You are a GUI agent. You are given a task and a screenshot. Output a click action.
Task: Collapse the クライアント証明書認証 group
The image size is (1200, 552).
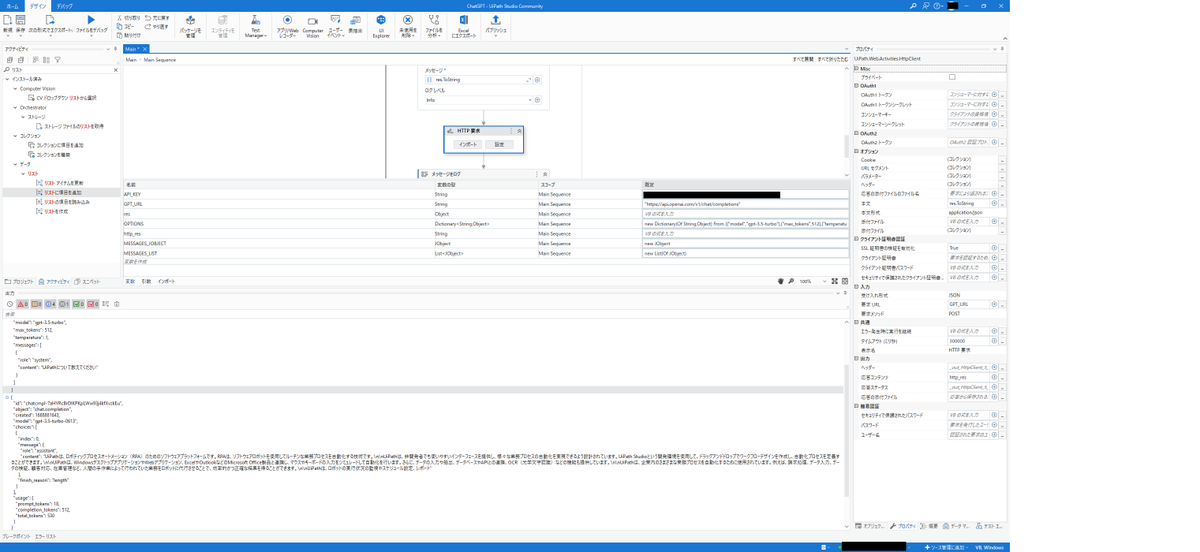click(x=857, y=239)
